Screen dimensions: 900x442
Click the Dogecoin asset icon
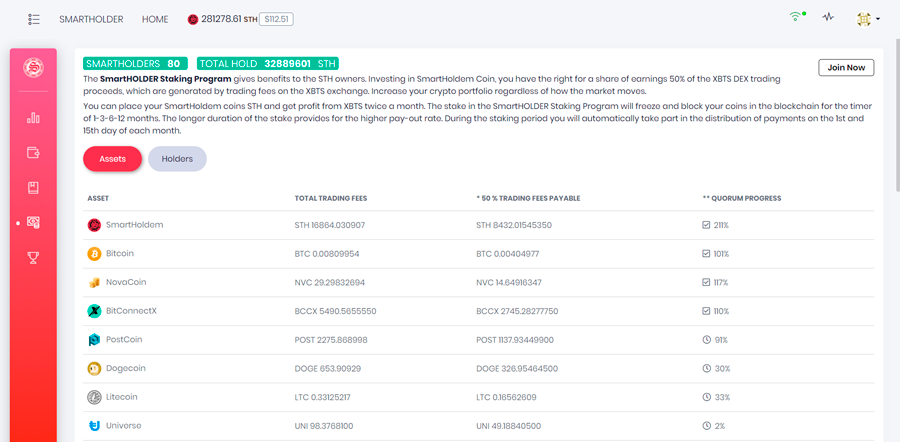point(94,369)
